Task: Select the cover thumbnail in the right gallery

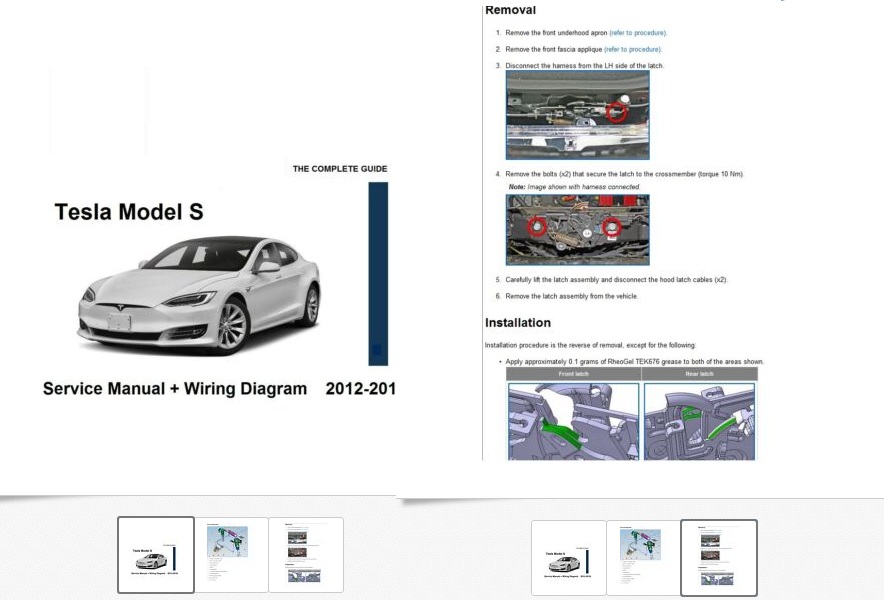Action: [568, 558]
